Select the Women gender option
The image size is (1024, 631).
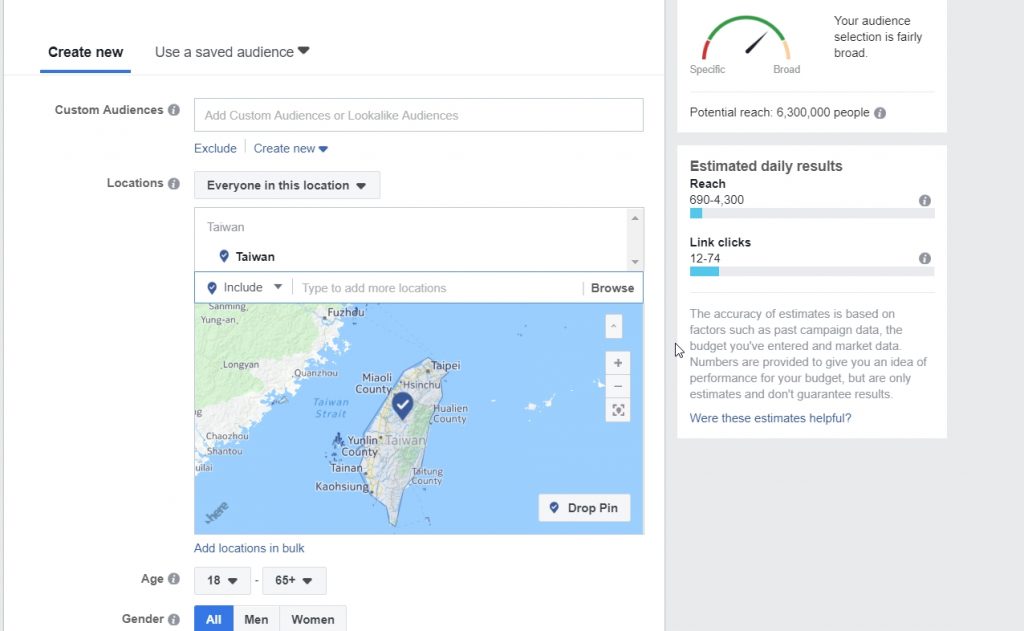pyautogui.click(x=313, y=619)
